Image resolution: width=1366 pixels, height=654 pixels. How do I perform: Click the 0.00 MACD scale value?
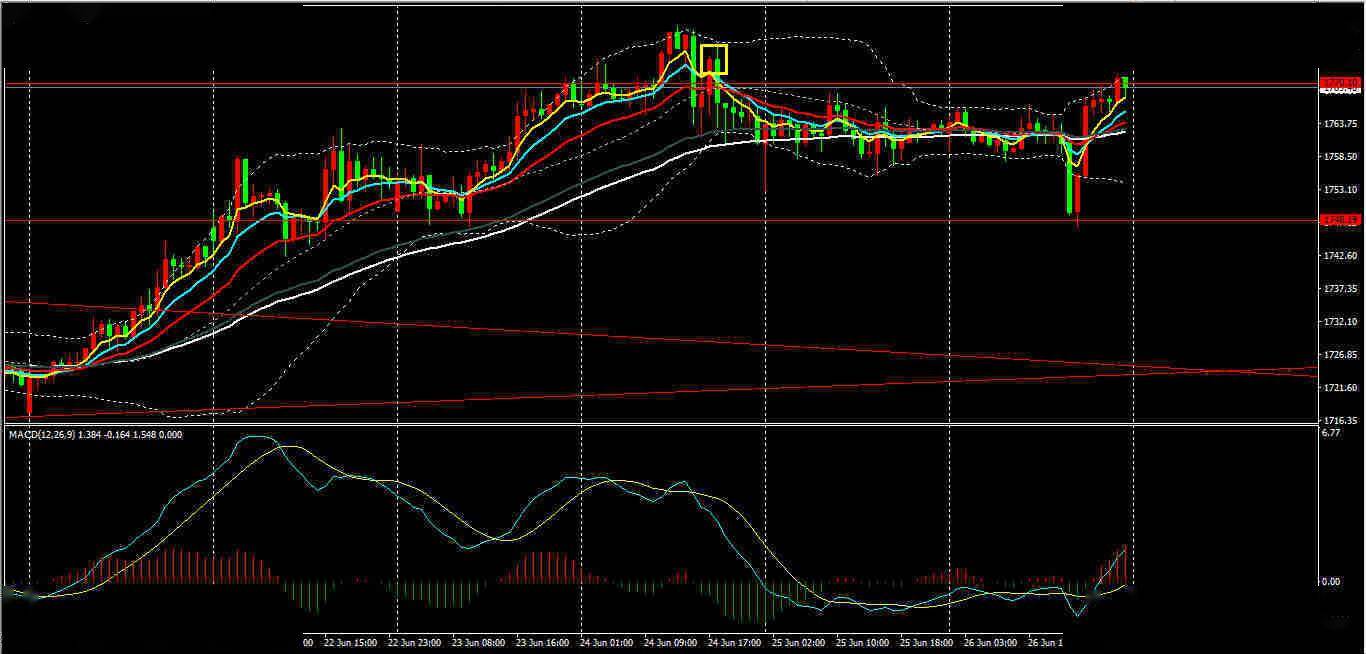coord(1331,581)
